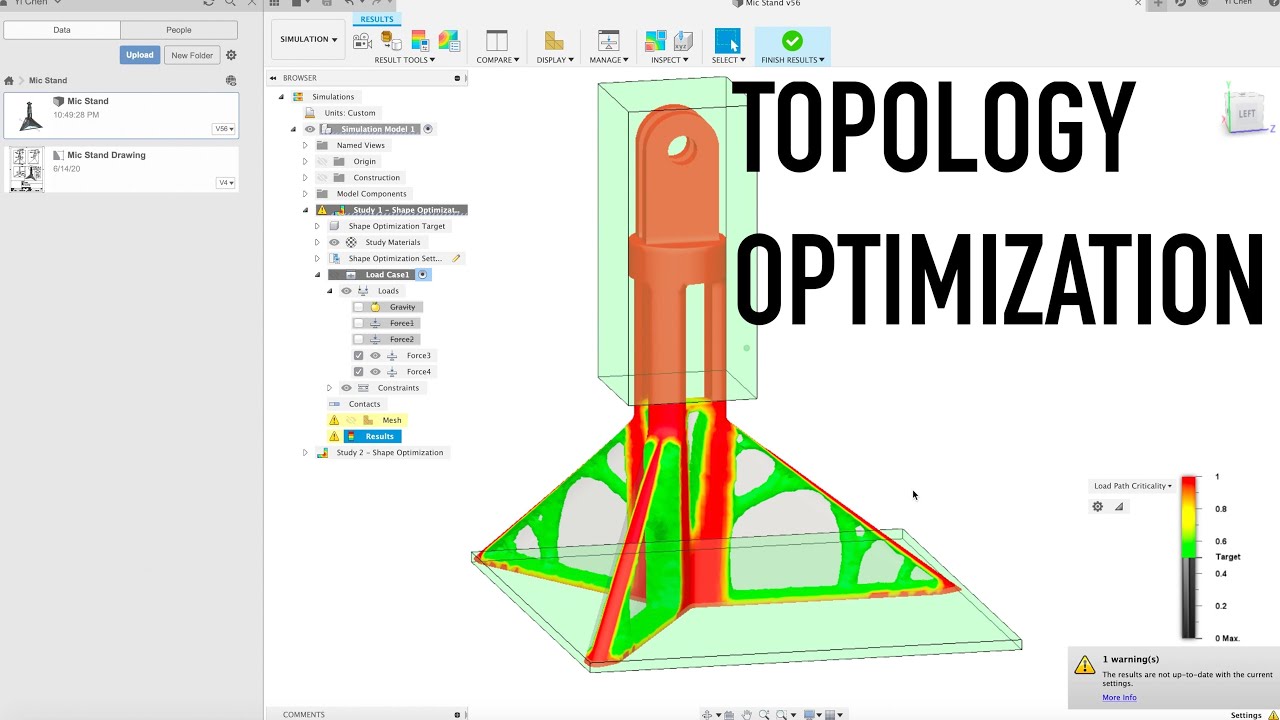Screen dimensions: 1280x720
Task: Click the view cube LEFT face
Action: pyautogui.click(x=1246, y=114)
